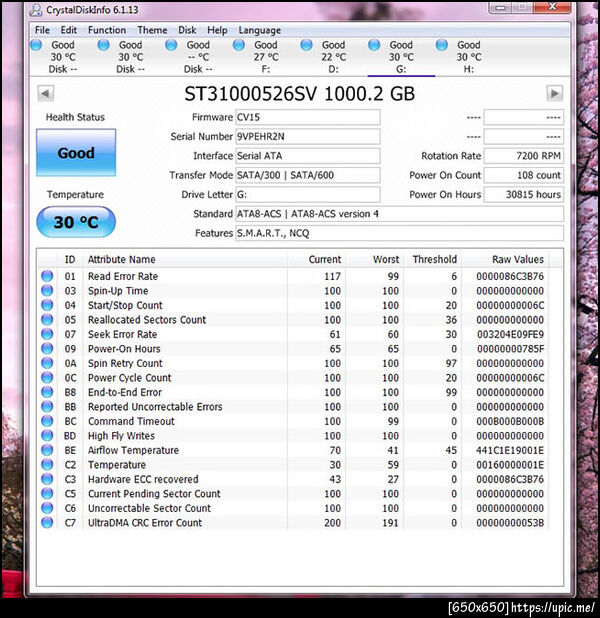Open the File menu
600x618 pixels.
click(x=42, y=30)
